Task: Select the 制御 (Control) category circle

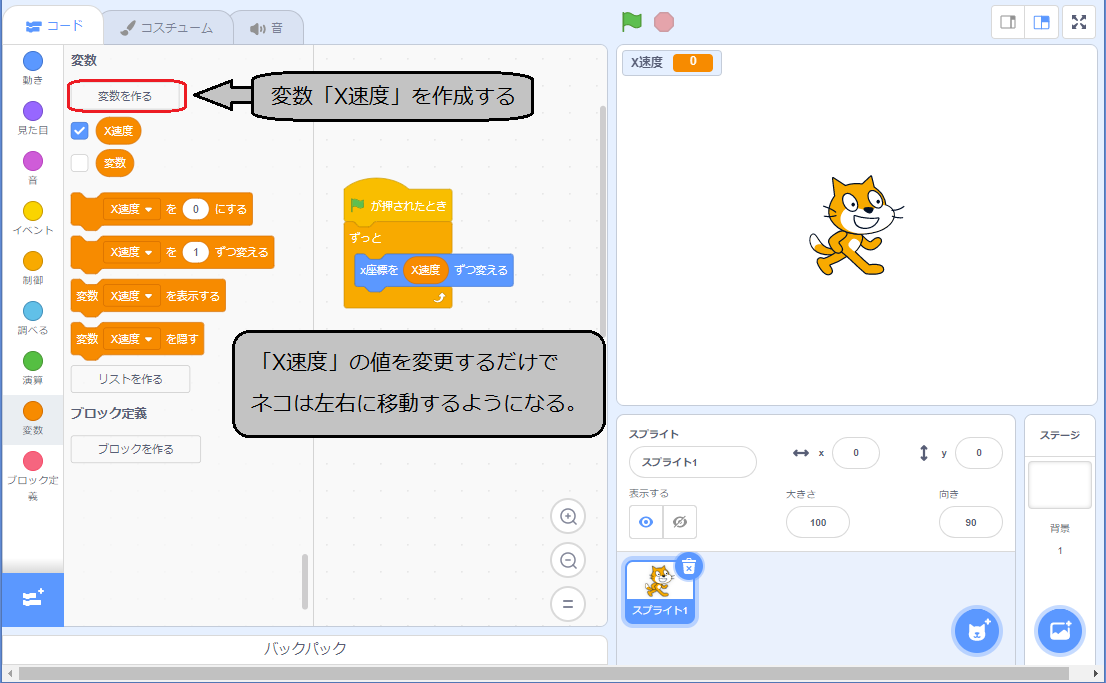Action: pyautogui.click(x=32, y=261)
